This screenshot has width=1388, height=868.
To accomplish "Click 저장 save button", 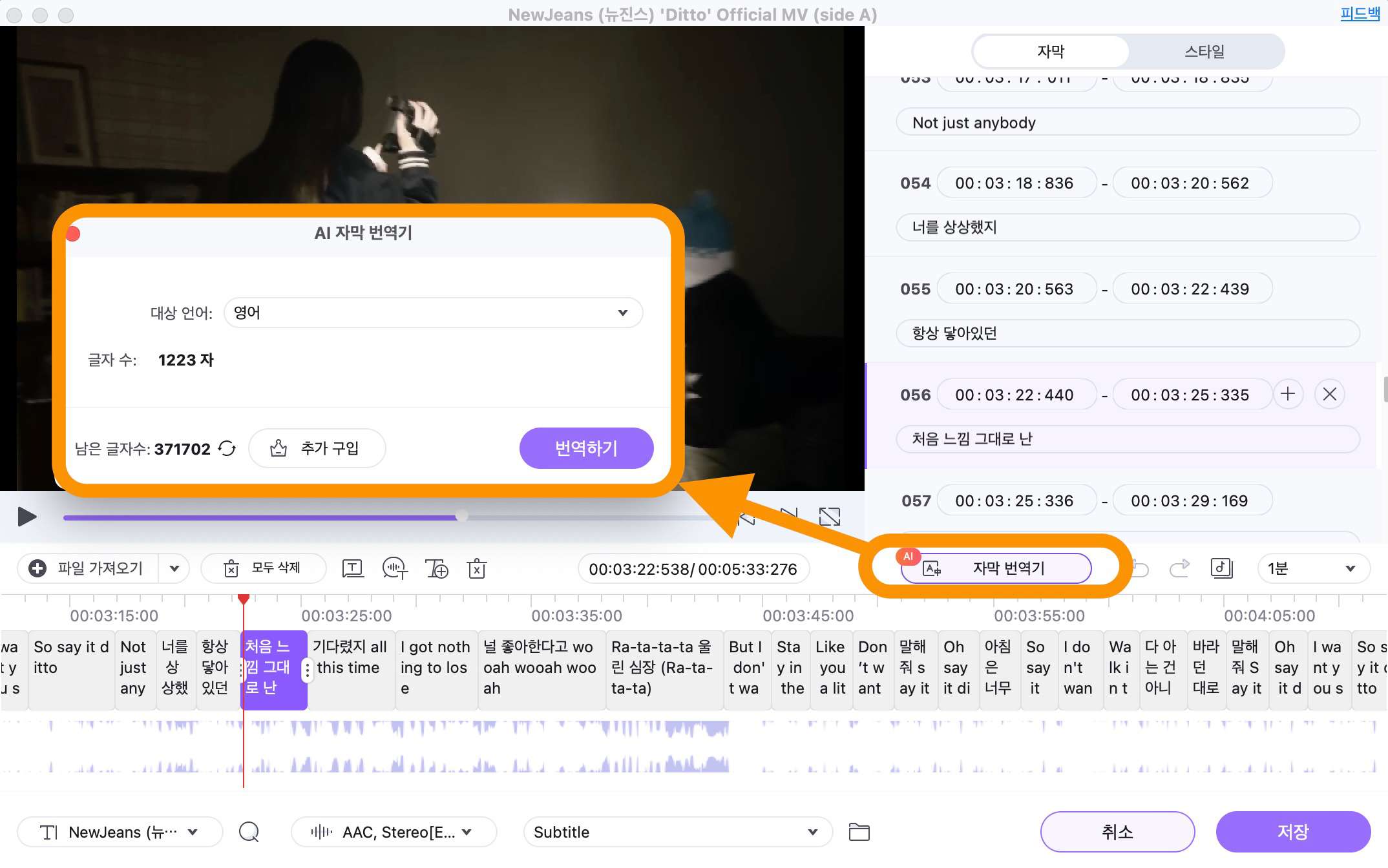I will pos(1293,832).
